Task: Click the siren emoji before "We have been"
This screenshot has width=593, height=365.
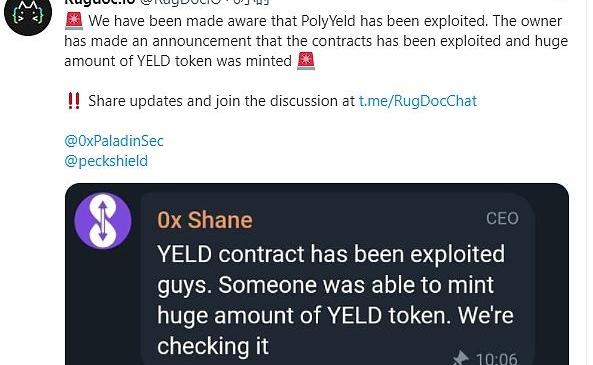Action: (74, 21)
